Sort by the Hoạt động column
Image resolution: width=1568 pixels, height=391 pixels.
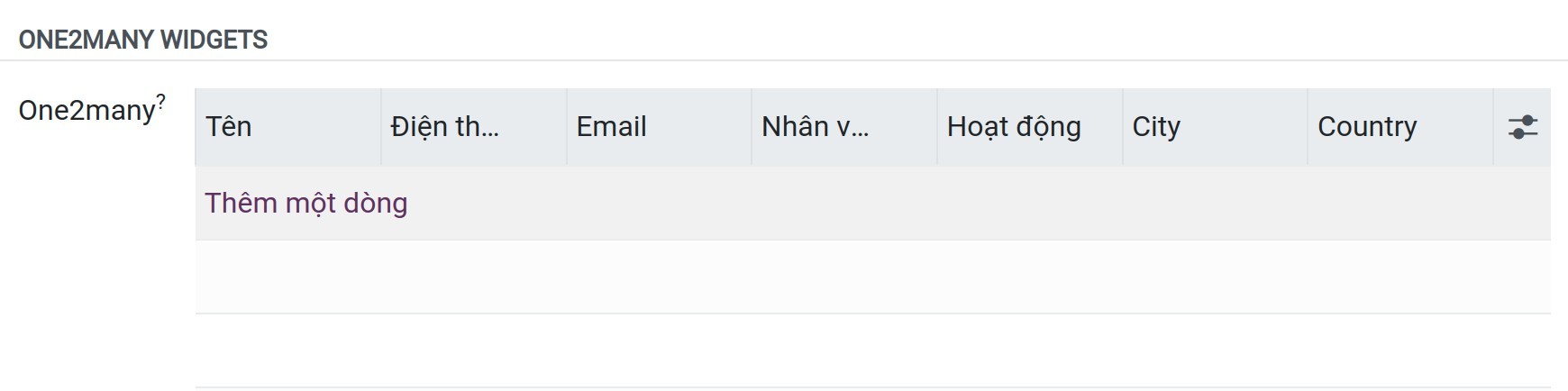(x=1030, y=127)
